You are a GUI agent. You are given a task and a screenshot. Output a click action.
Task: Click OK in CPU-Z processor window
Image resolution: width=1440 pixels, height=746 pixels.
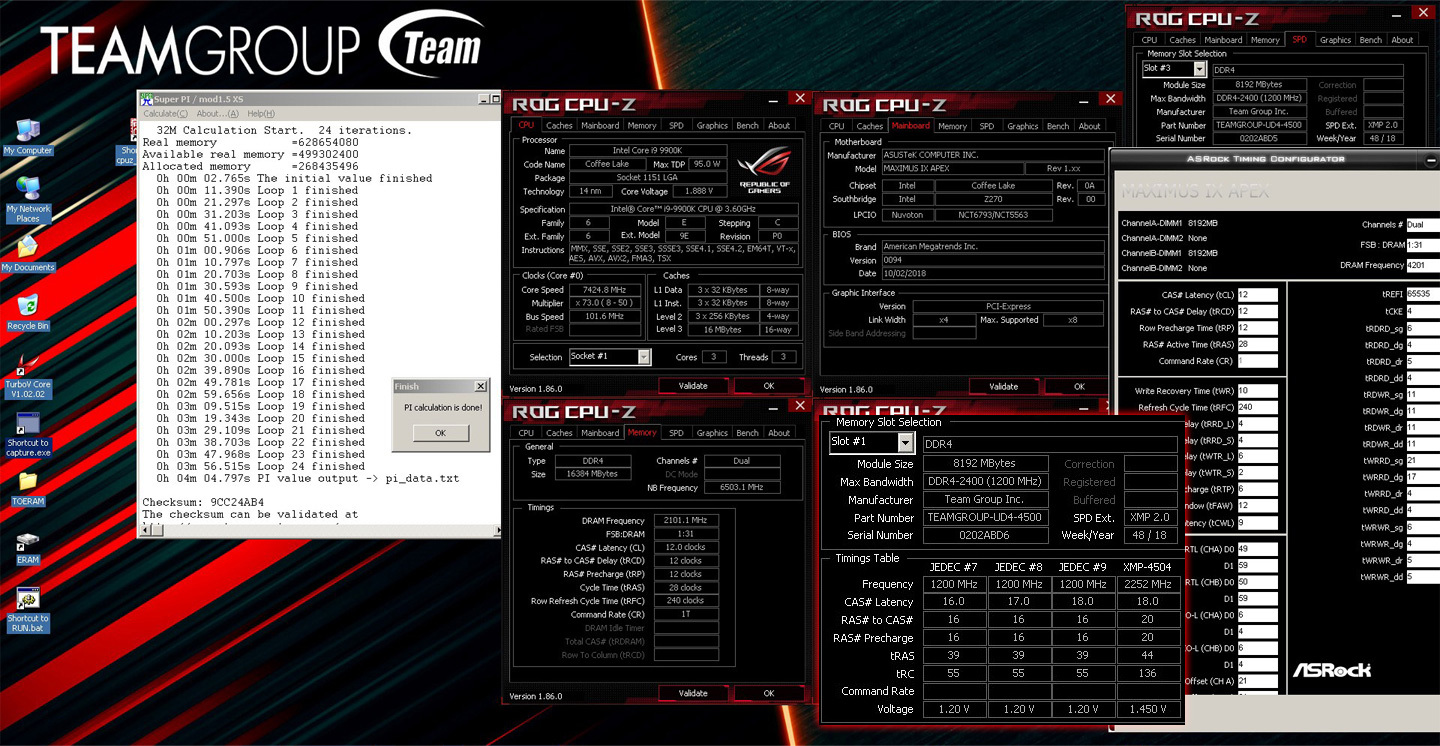pyautogui.click(x=769, y=386)
